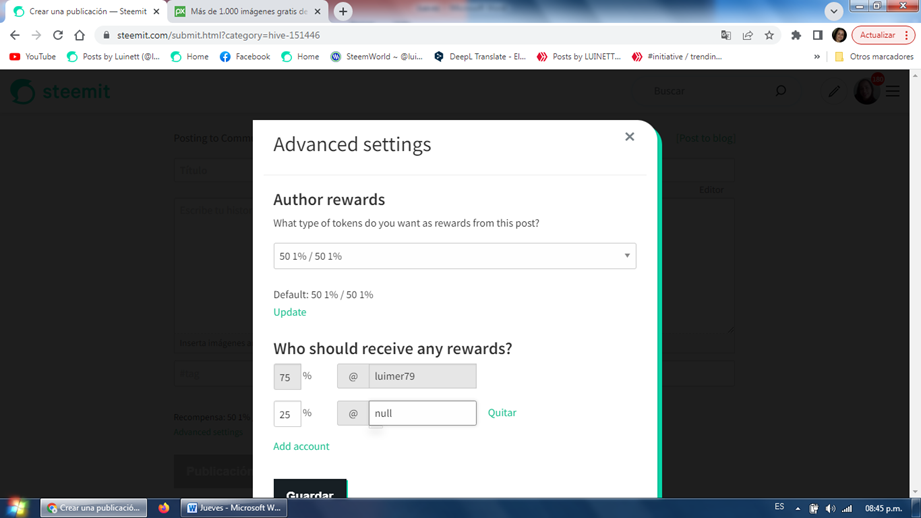Click the page scrollbar up arrow
The image size is (921, 518).
tap(915, 75)
